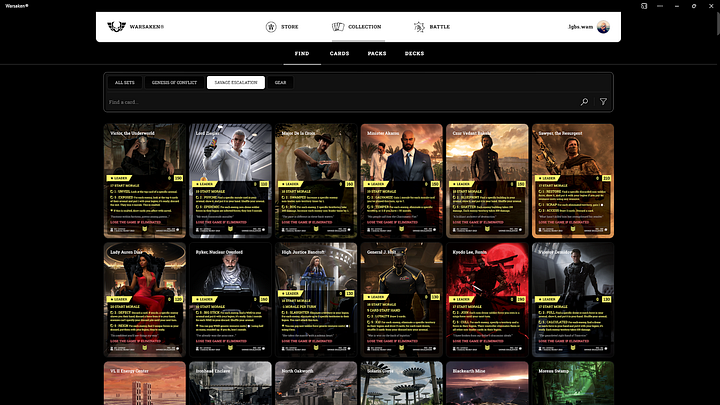Viewport: 720px width, 405px height.
Task: Click the Warsaken brand name
Action: [x=146, y=27]
